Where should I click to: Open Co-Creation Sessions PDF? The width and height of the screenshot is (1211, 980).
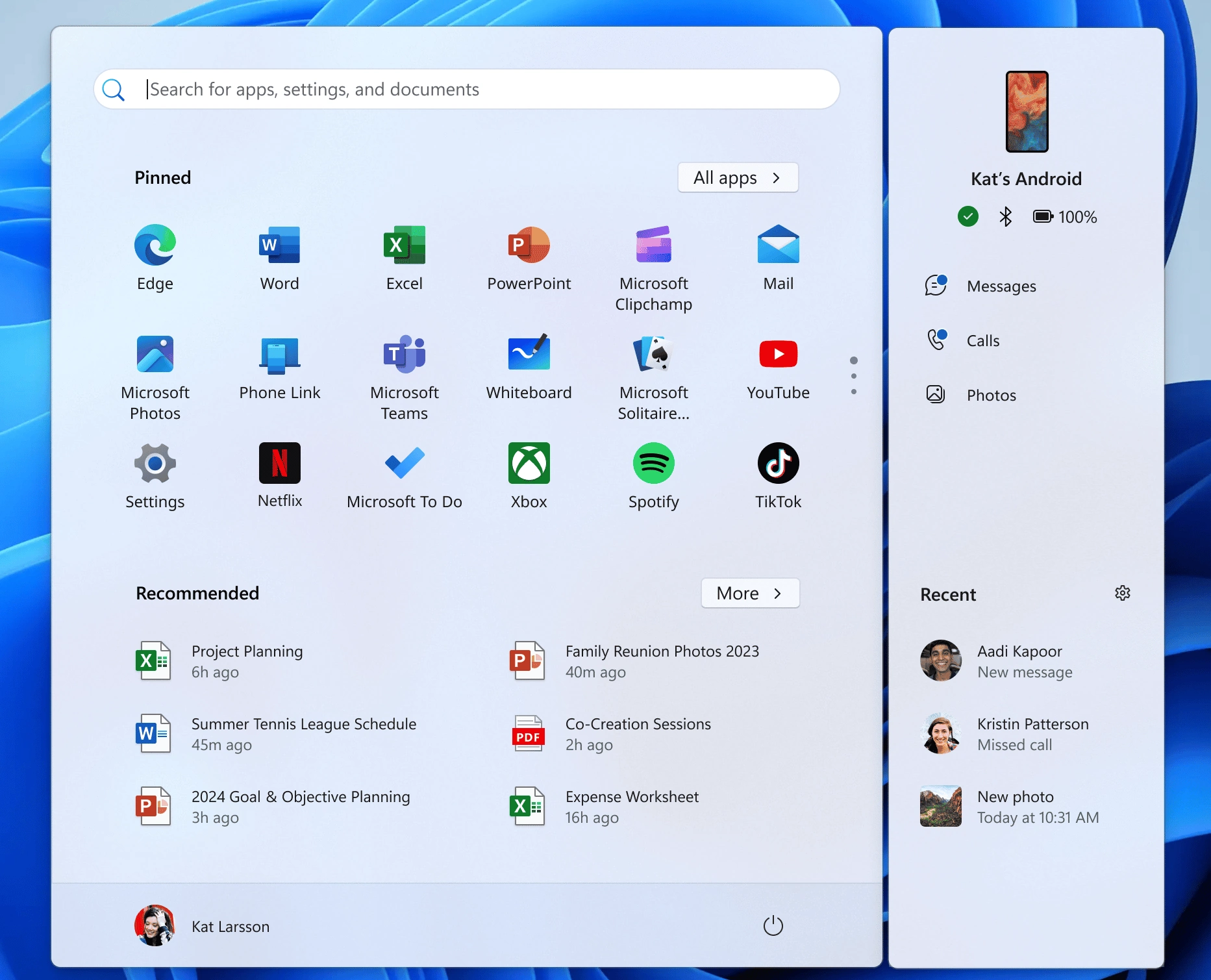click(611, 734)
